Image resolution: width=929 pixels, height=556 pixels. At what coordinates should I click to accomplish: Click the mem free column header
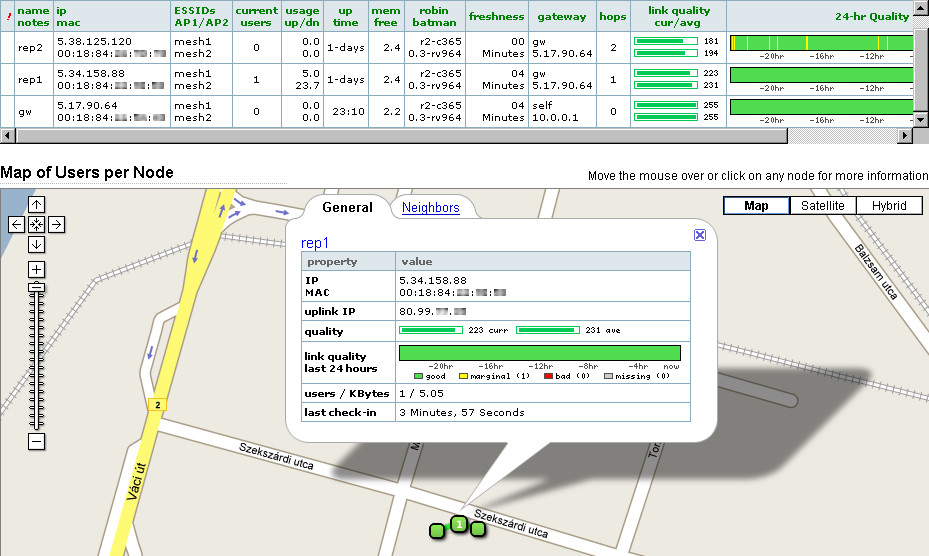click(x=386, y=17)
